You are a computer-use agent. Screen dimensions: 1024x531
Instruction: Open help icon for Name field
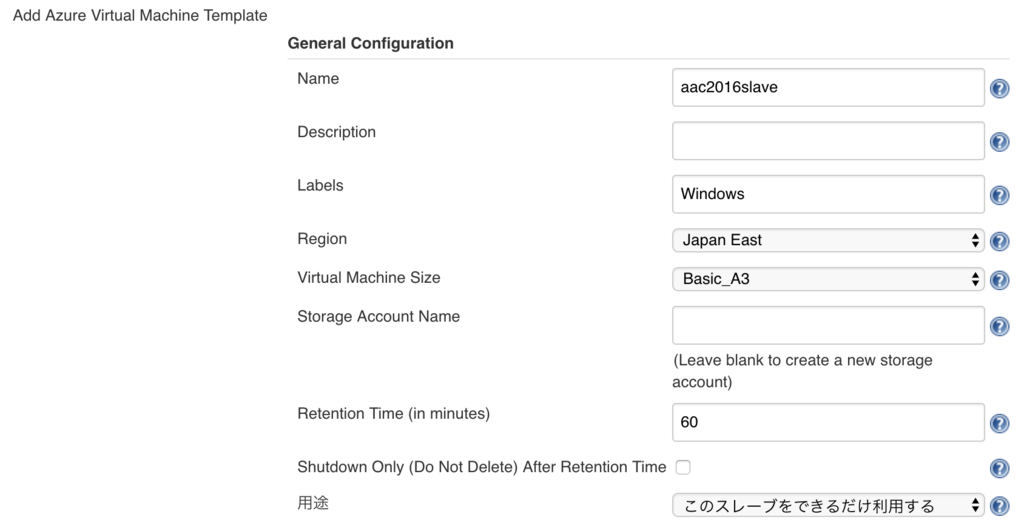(999, 88)
